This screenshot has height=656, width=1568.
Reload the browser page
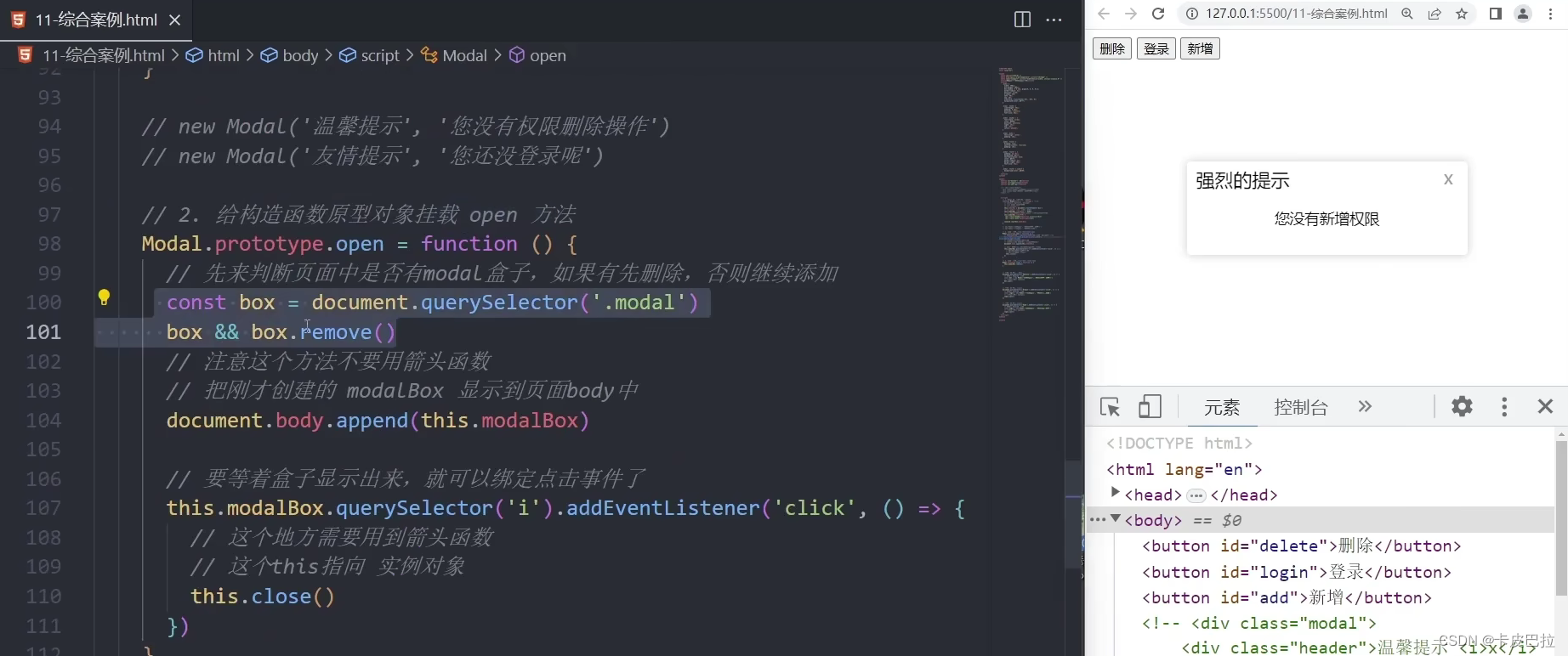1158,14
